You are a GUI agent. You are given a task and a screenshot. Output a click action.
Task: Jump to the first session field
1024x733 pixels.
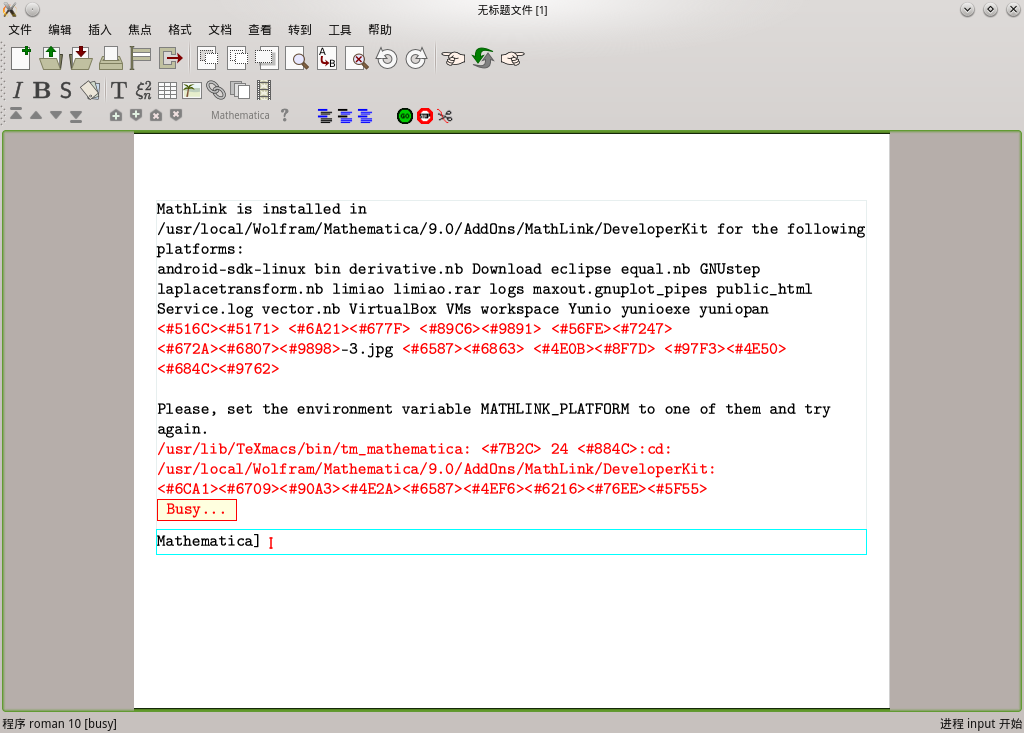coord(16,114)
